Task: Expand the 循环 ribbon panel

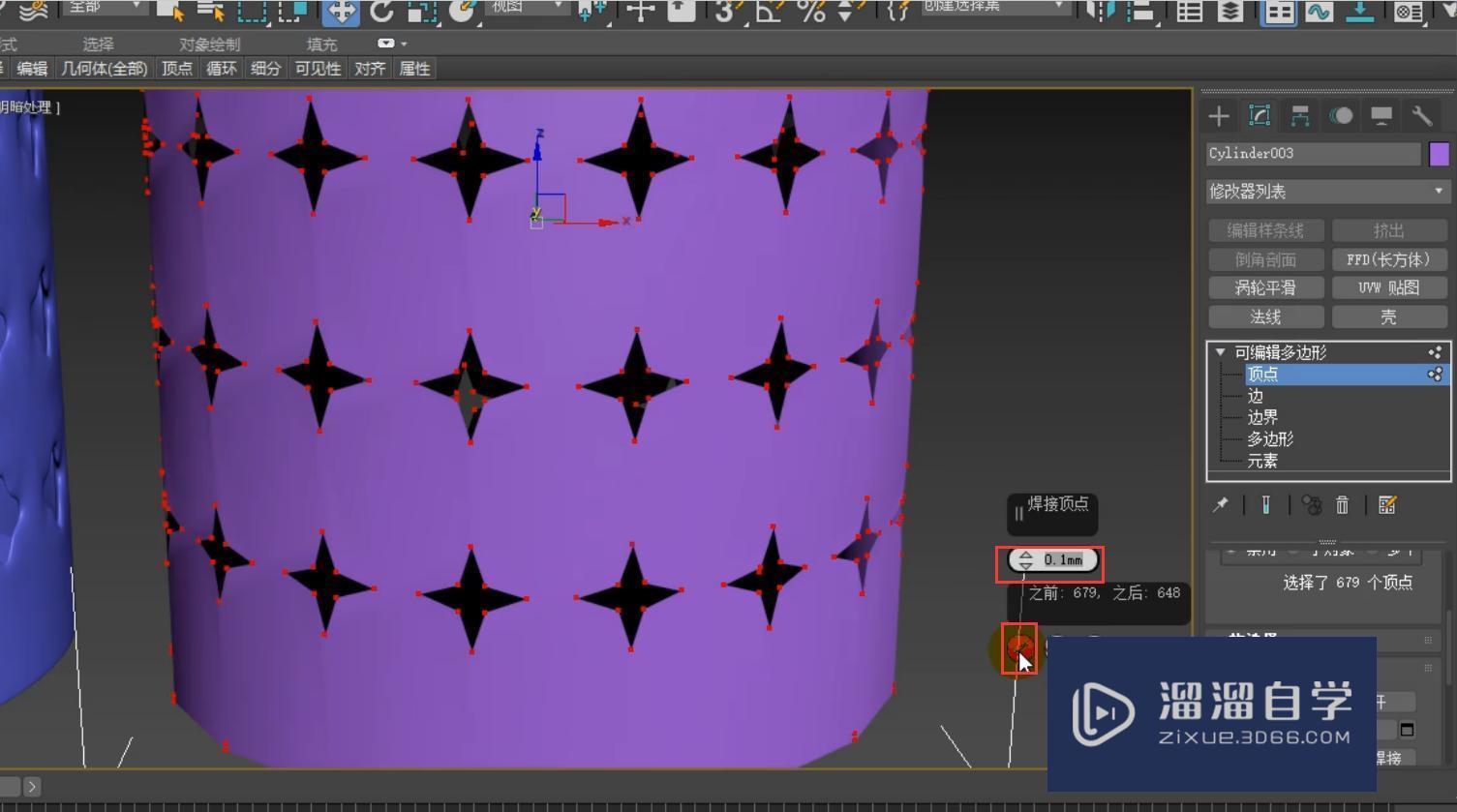Action: click(x=221, y=69)
